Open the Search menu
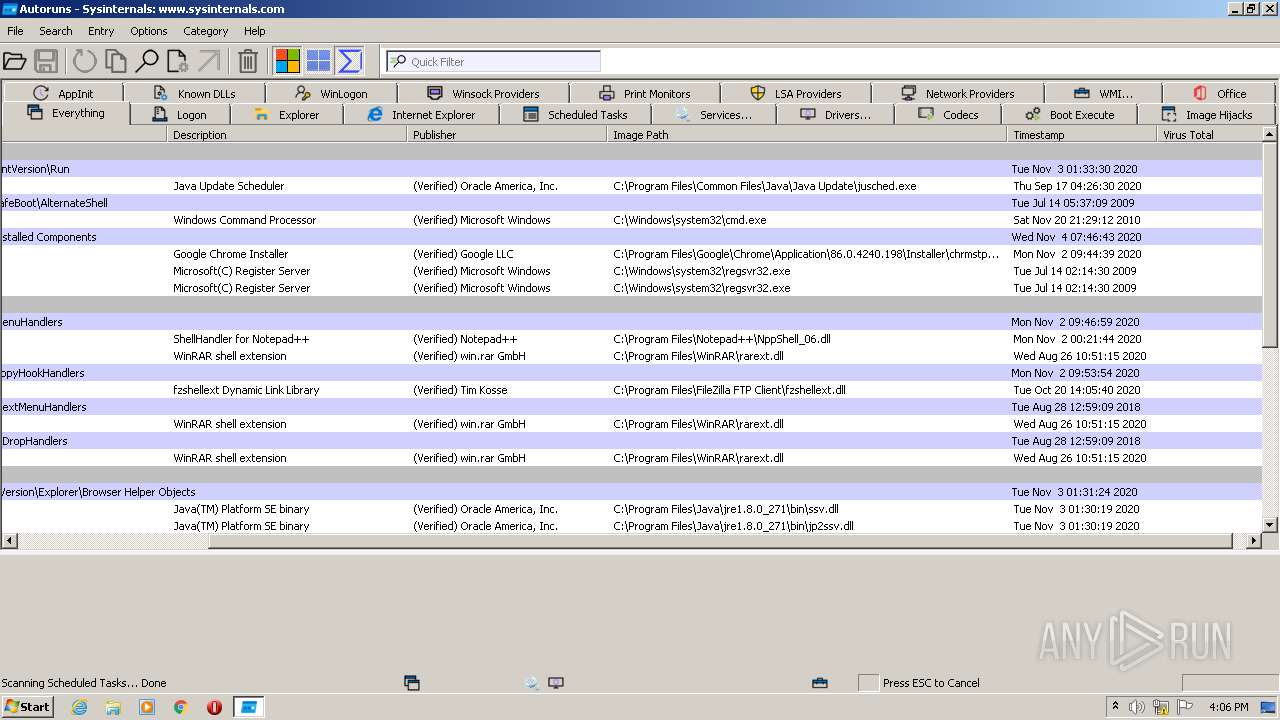 (x=56, y=31)
